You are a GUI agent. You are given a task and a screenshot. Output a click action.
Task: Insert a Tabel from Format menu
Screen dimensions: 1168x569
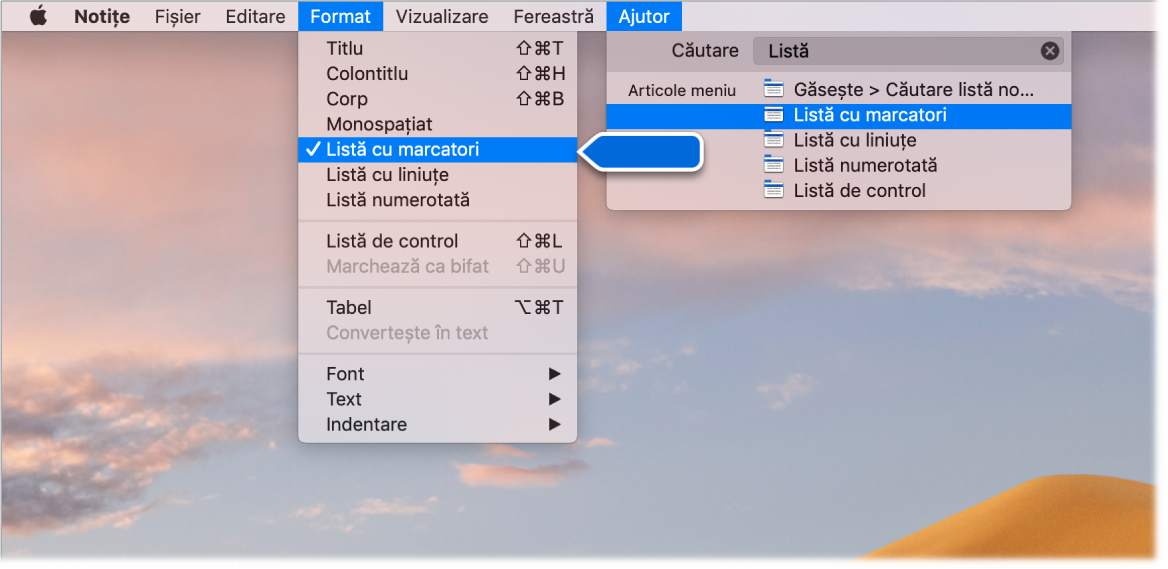pos(437,308)
